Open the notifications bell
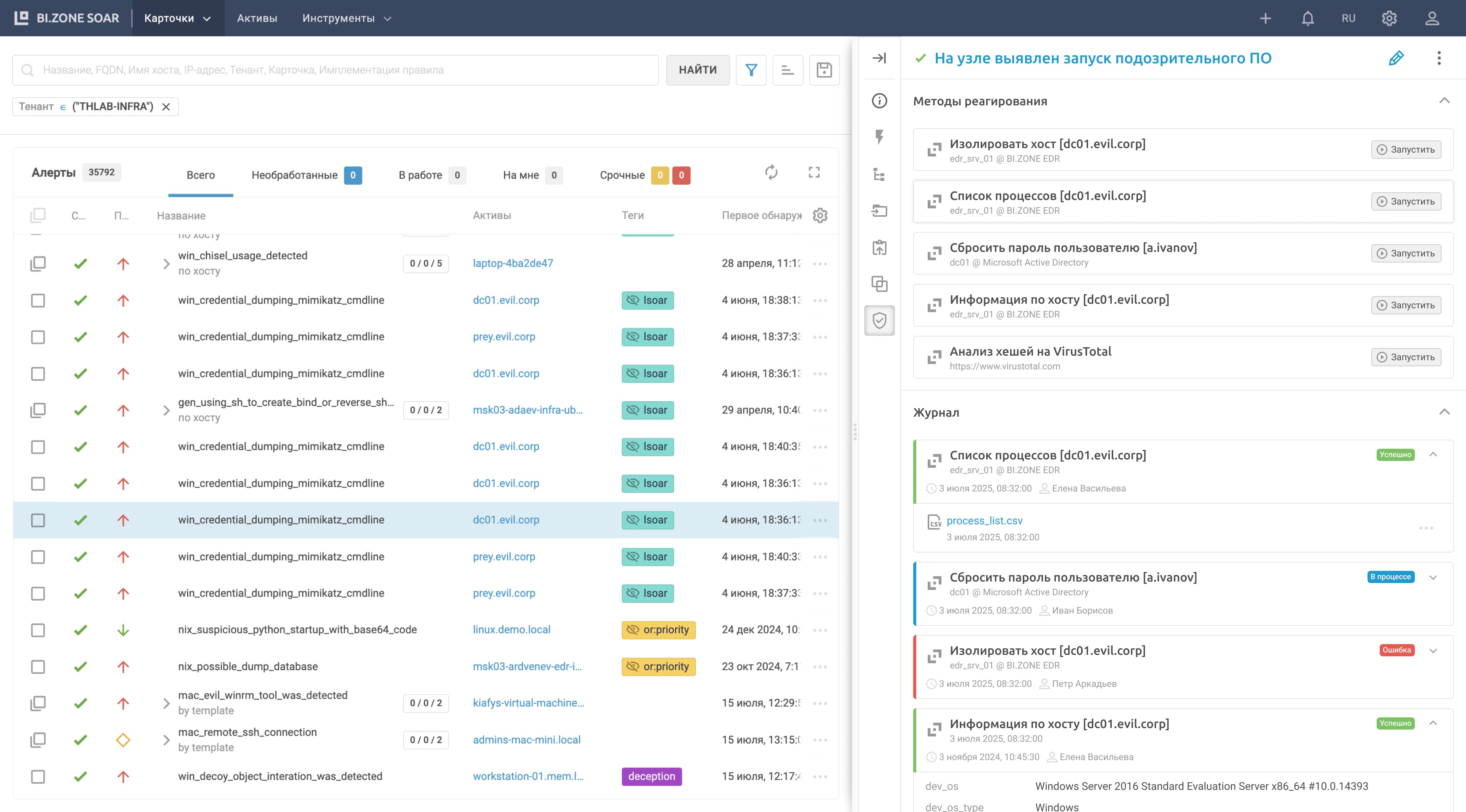1466x812 pixels. 1308,18
